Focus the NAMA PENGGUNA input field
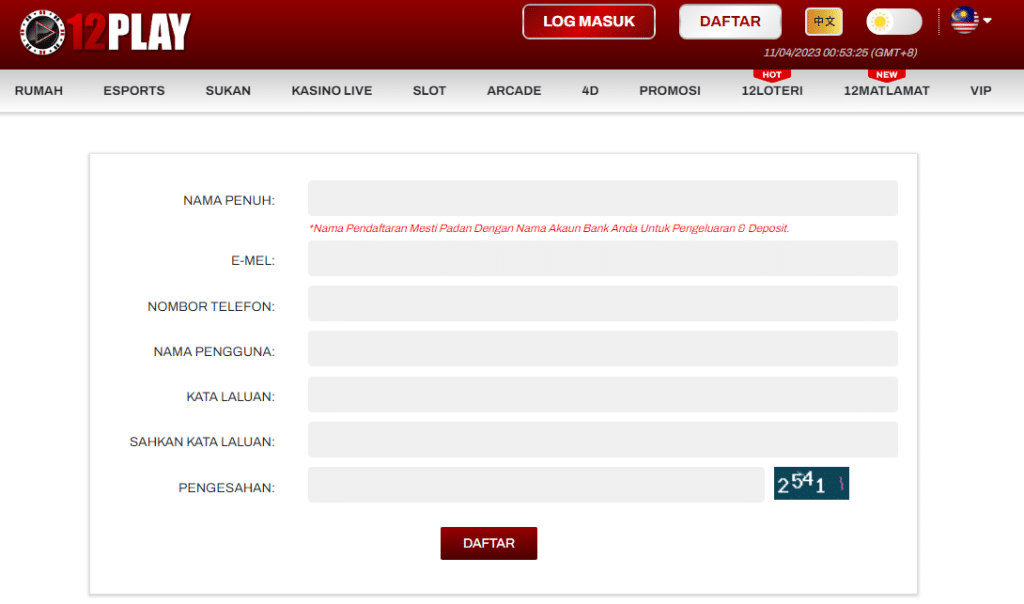The width and height of the screenshot is (1024, 604). 603,349
